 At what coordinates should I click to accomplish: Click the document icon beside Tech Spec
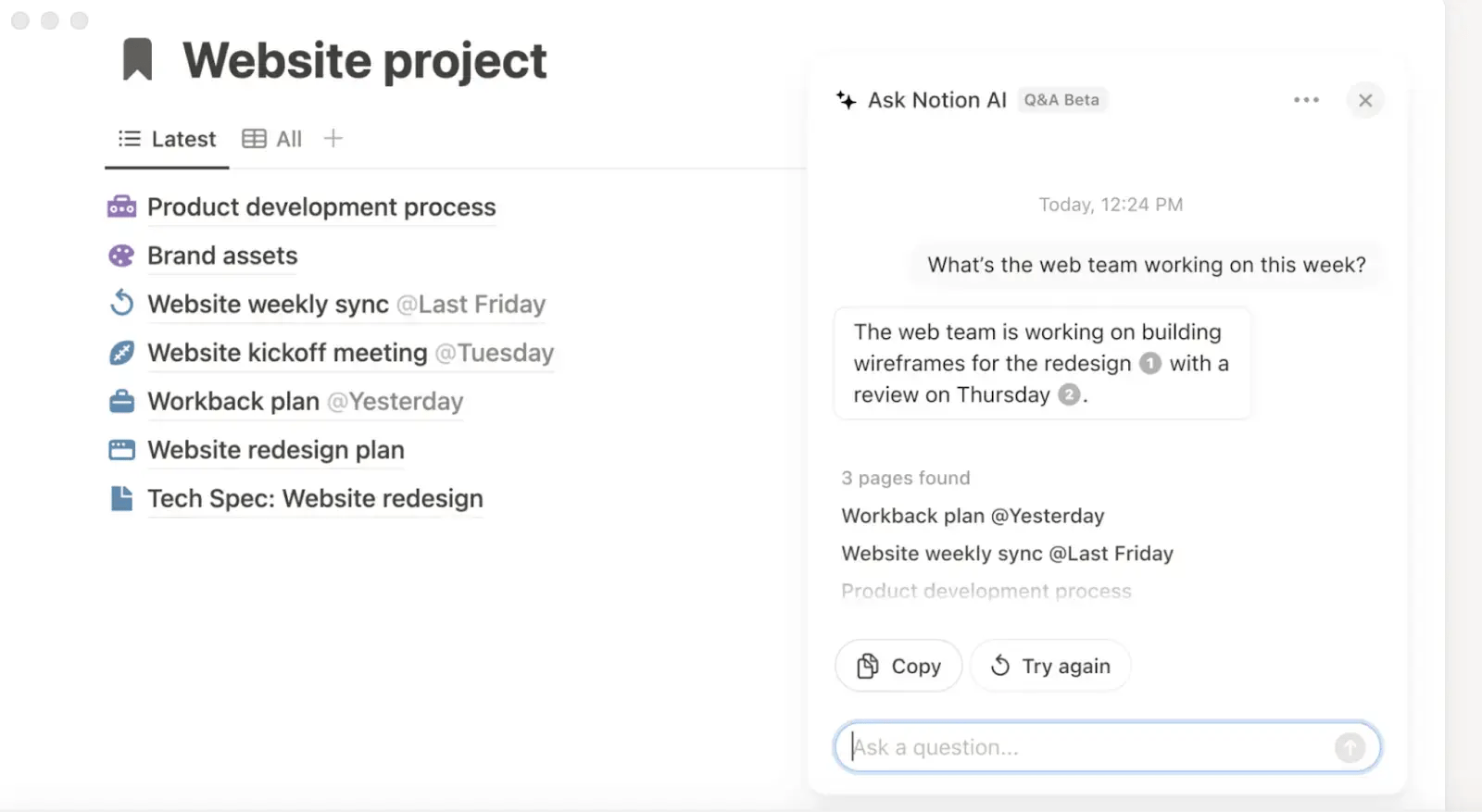[121, 498]
